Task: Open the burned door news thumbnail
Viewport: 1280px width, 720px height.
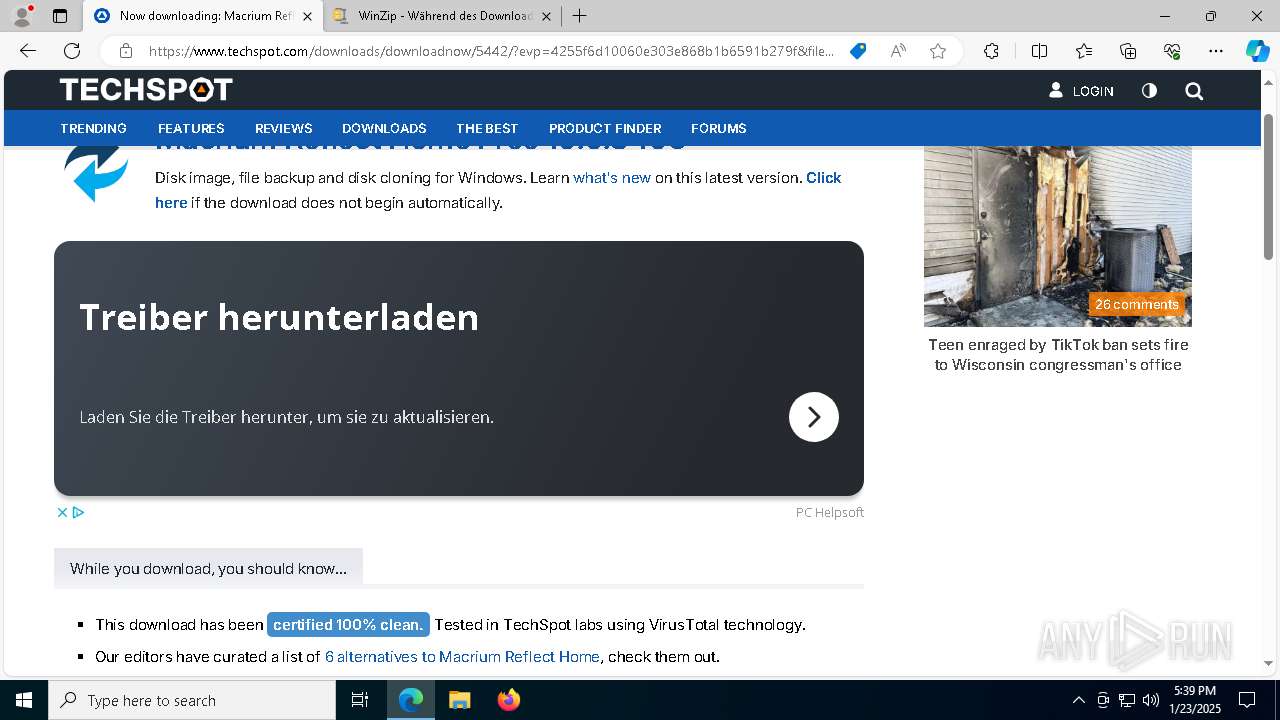Action: click(x=1058, y=236)
